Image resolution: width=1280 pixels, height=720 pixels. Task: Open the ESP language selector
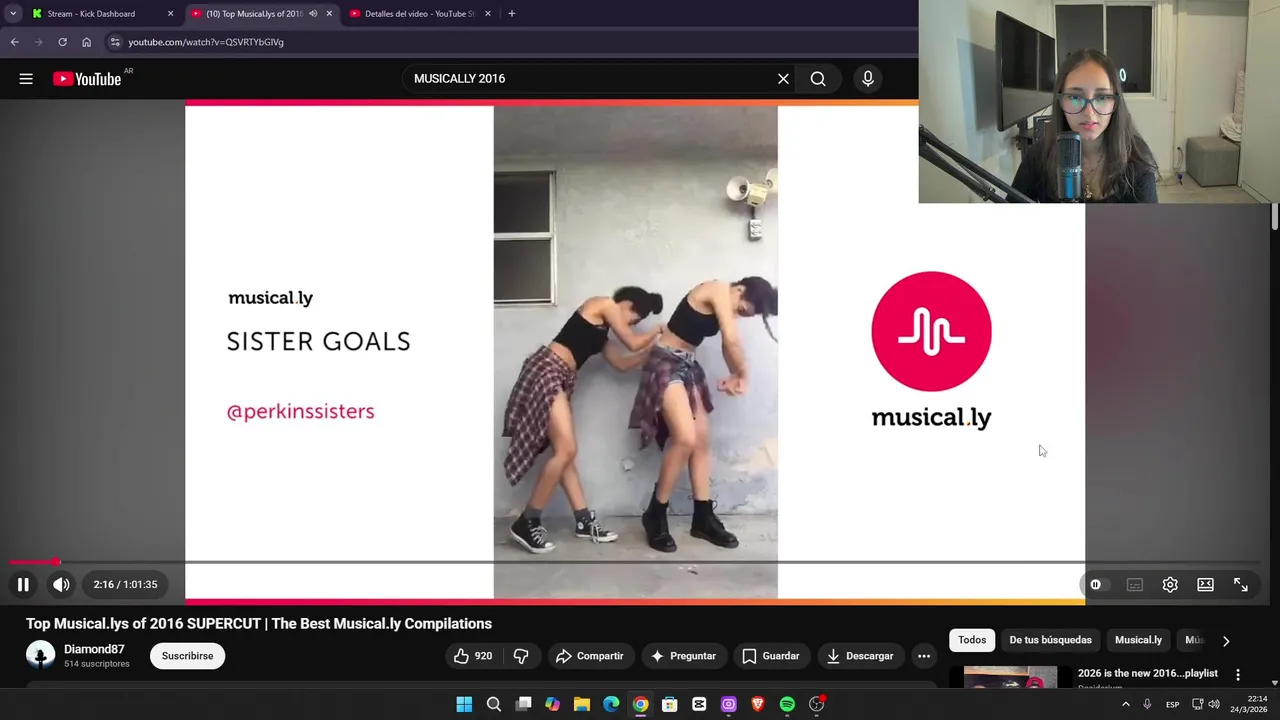[1172, 704]
